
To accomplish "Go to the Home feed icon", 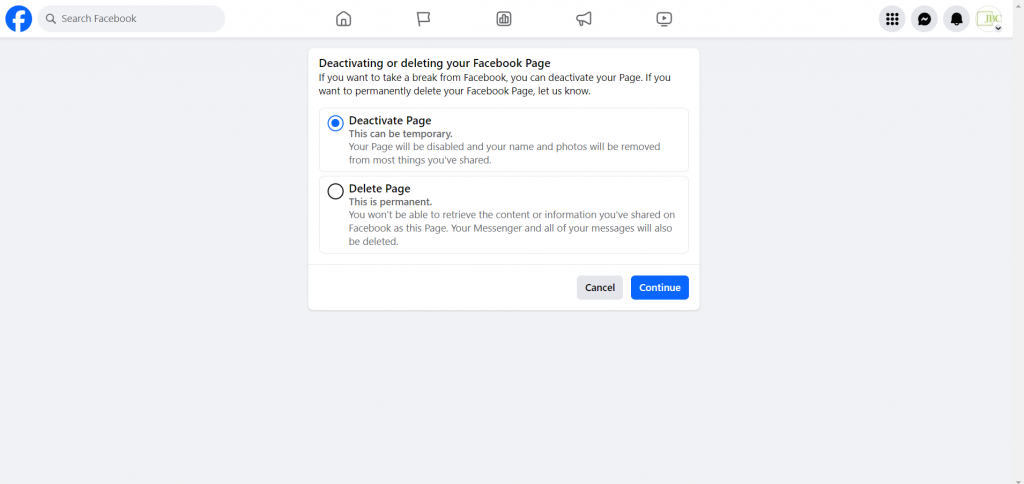I will pyautogui.click(x=343, y=19).
